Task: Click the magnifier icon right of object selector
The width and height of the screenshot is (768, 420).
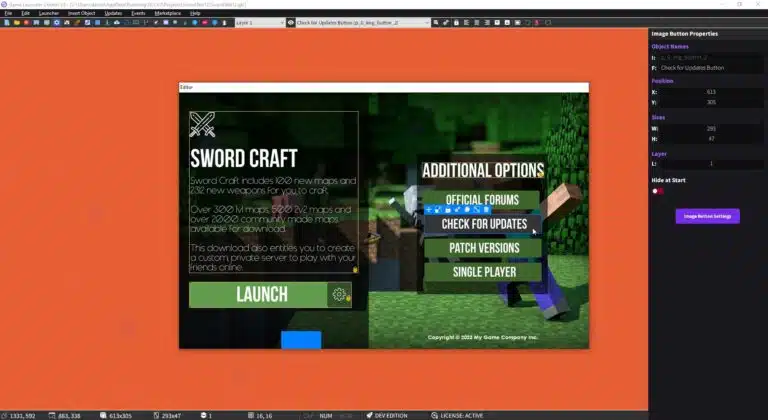Action: (435, 23)
